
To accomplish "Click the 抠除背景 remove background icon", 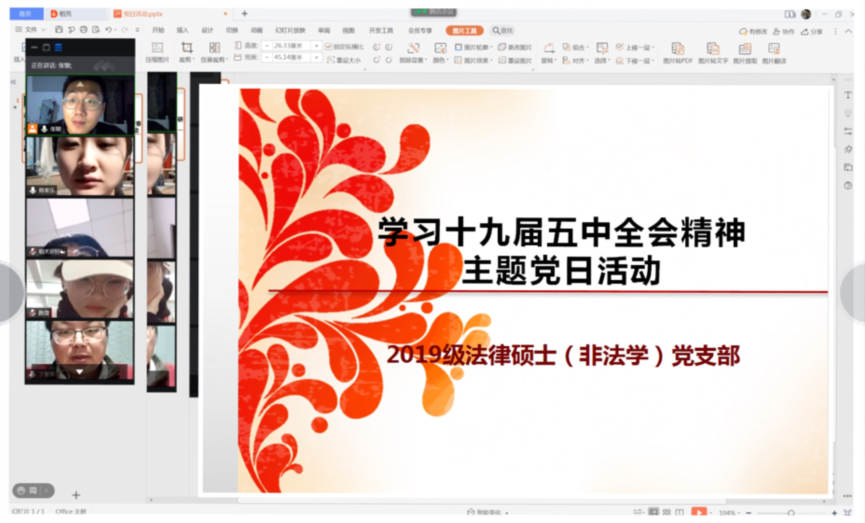I will pyautogui.click(x=413, y=49).
